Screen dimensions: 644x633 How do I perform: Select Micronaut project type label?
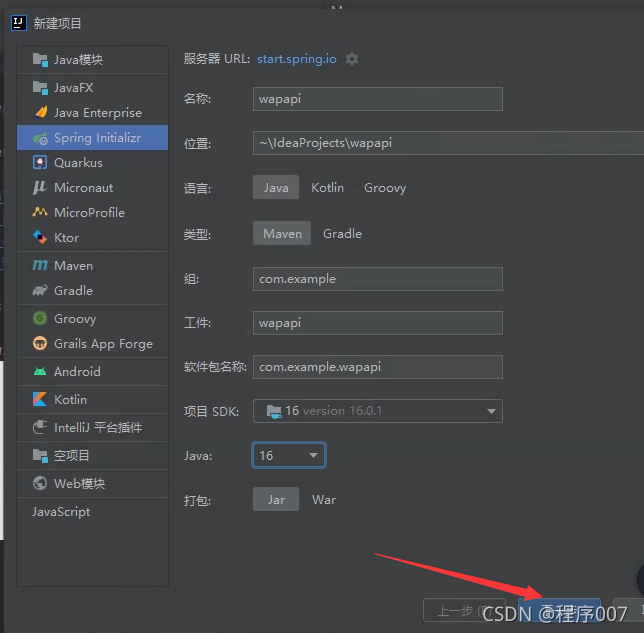tap(84, 188)
